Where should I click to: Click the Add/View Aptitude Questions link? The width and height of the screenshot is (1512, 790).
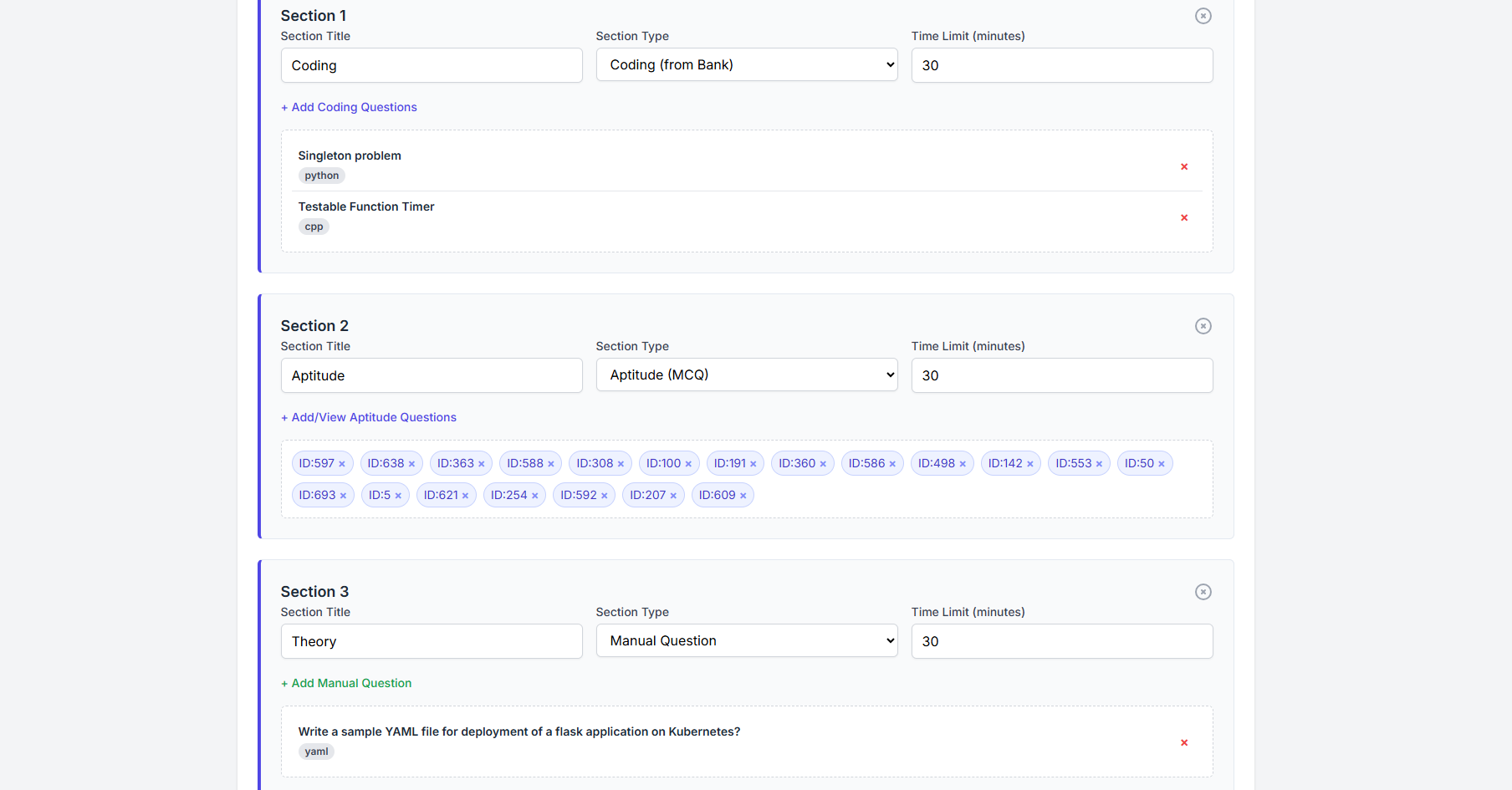coord(368,417)
